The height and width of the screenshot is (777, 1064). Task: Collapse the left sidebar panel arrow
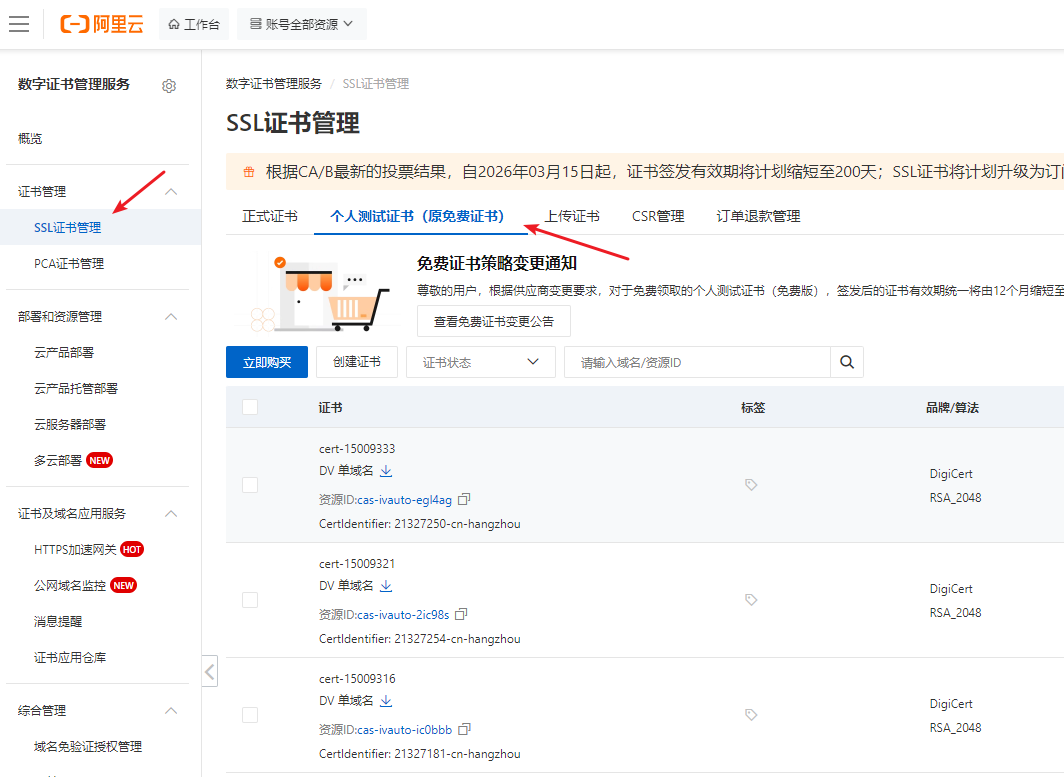point(210,672)
